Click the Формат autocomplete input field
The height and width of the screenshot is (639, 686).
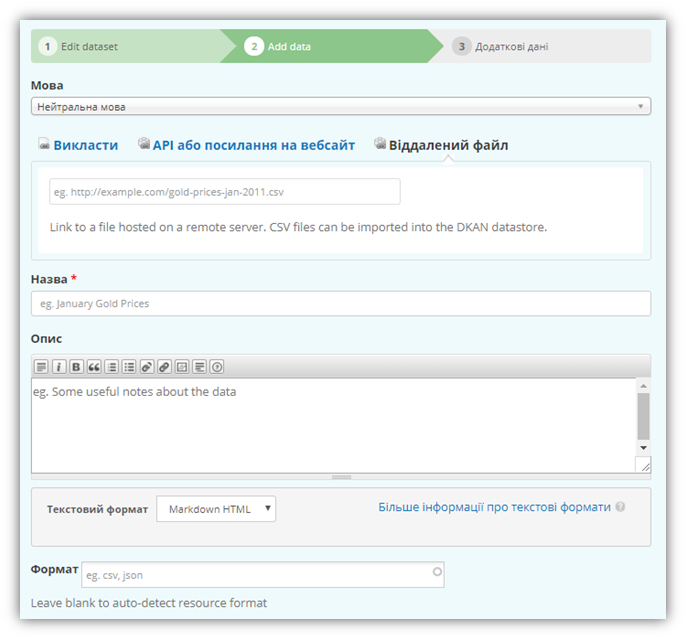262,575
